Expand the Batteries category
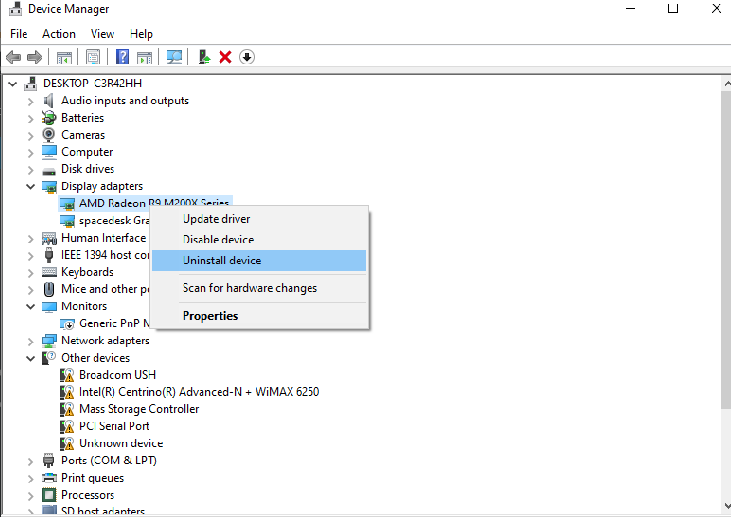The image size is (731, 517). coord(31,118)
